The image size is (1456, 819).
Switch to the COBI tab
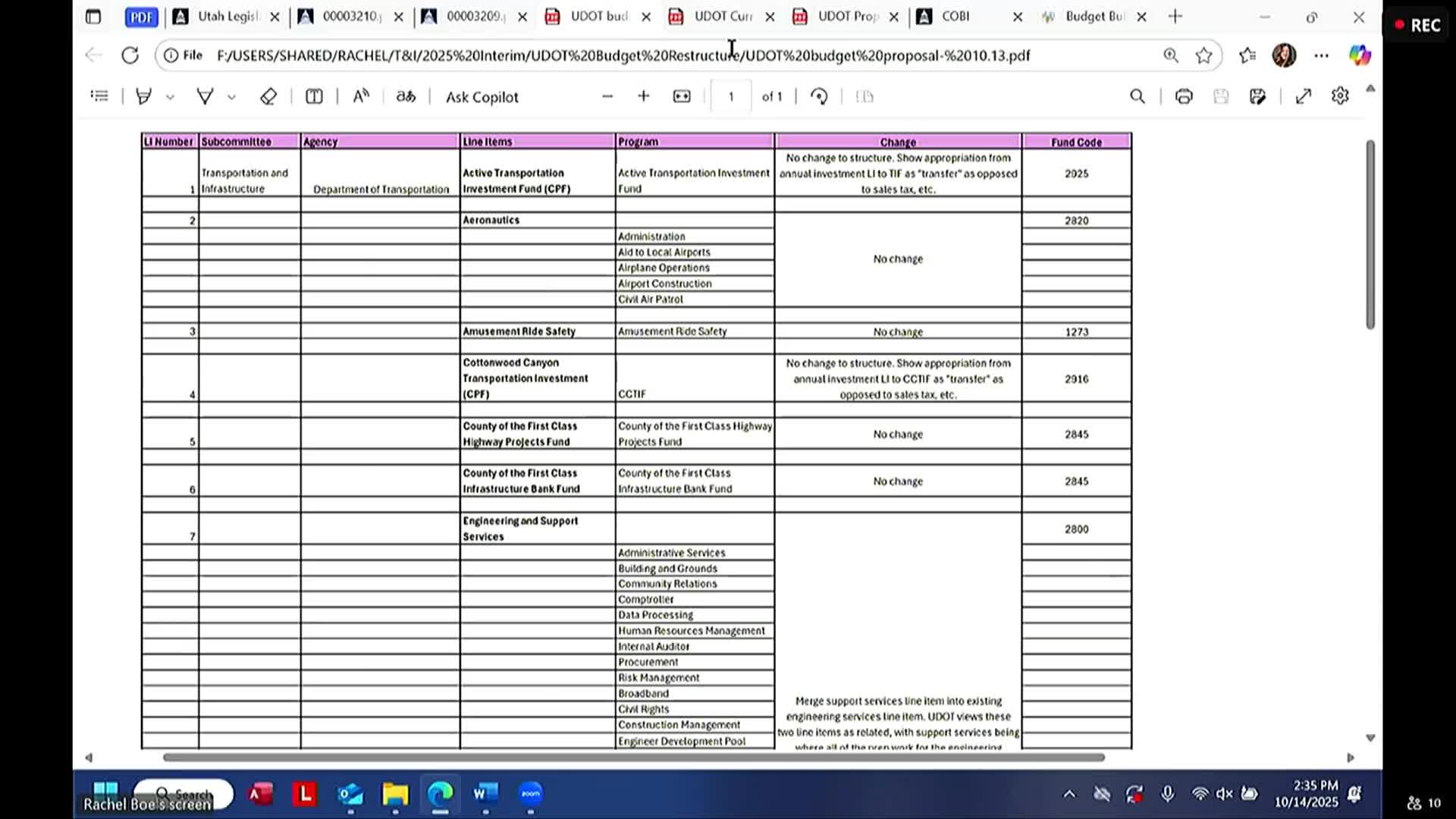[955, 17]
